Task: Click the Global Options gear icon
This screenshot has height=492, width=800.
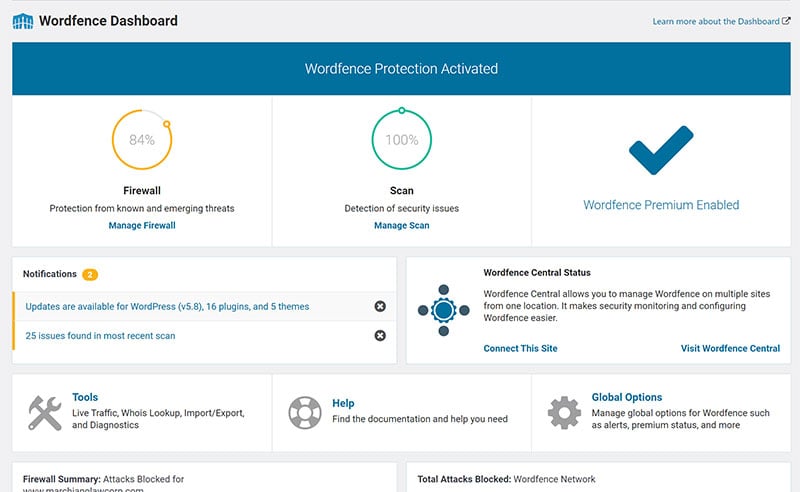Action: pos(564,412)
